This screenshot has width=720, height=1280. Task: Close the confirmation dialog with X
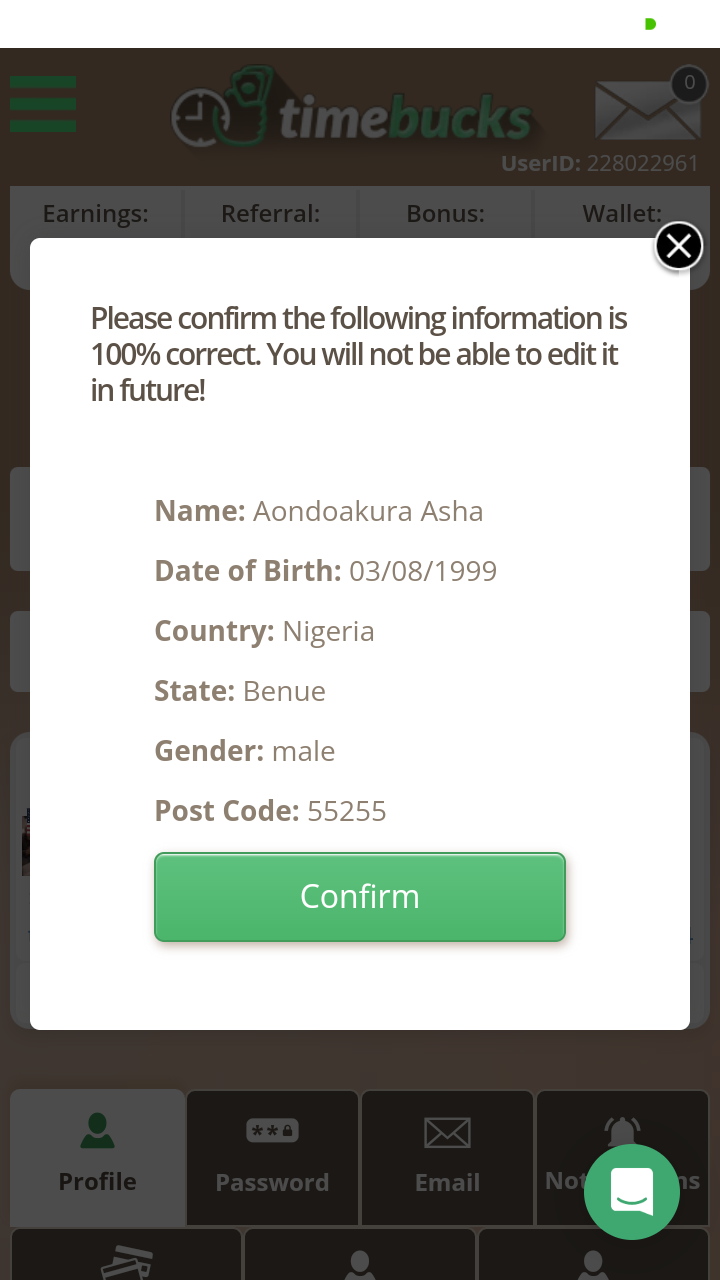point(678,246)
